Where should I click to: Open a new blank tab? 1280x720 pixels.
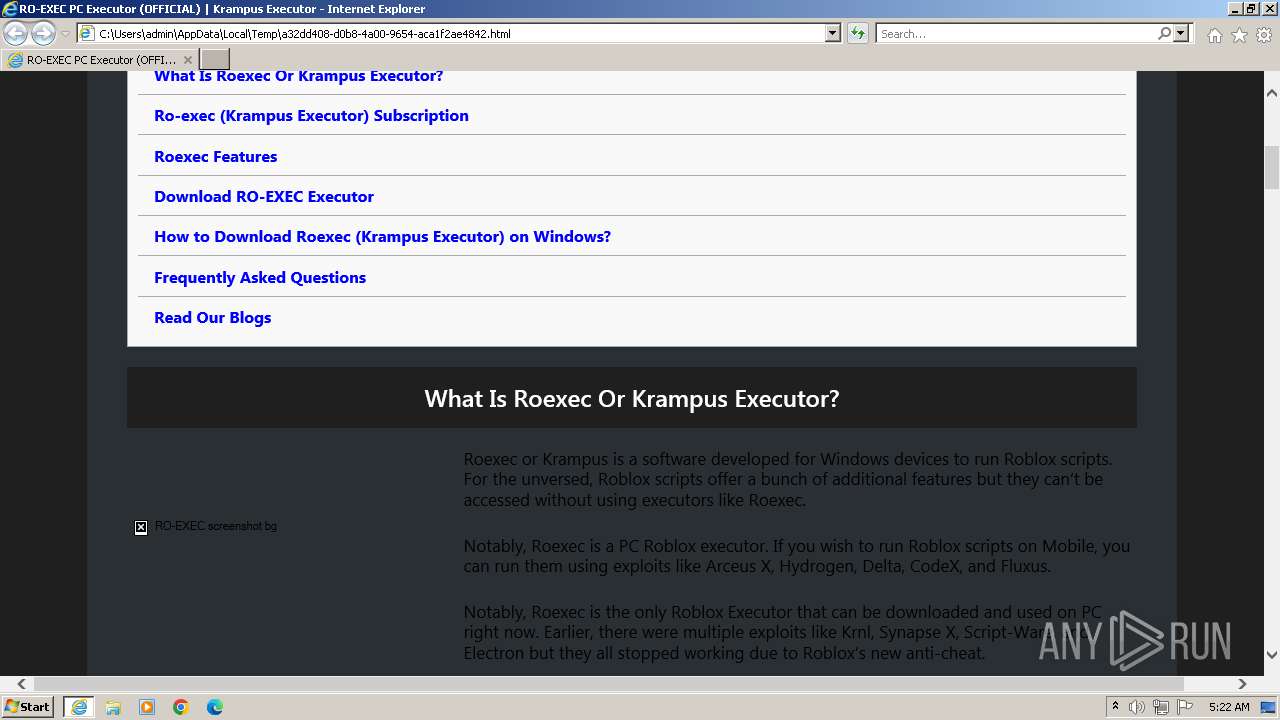[215, 60]
